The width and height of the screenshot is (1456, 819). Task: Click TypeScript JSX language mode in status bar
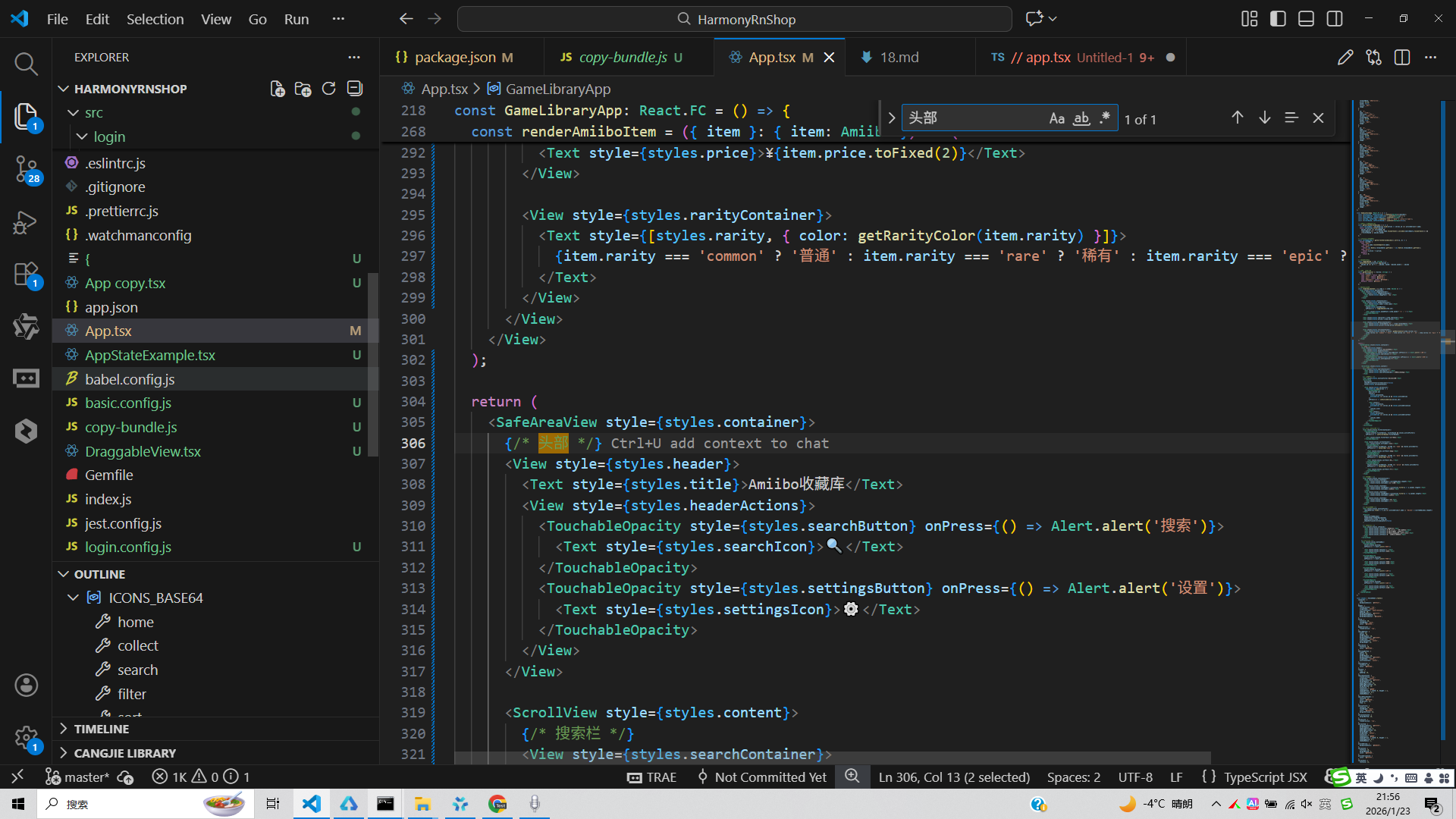[x=1265, y=777]
